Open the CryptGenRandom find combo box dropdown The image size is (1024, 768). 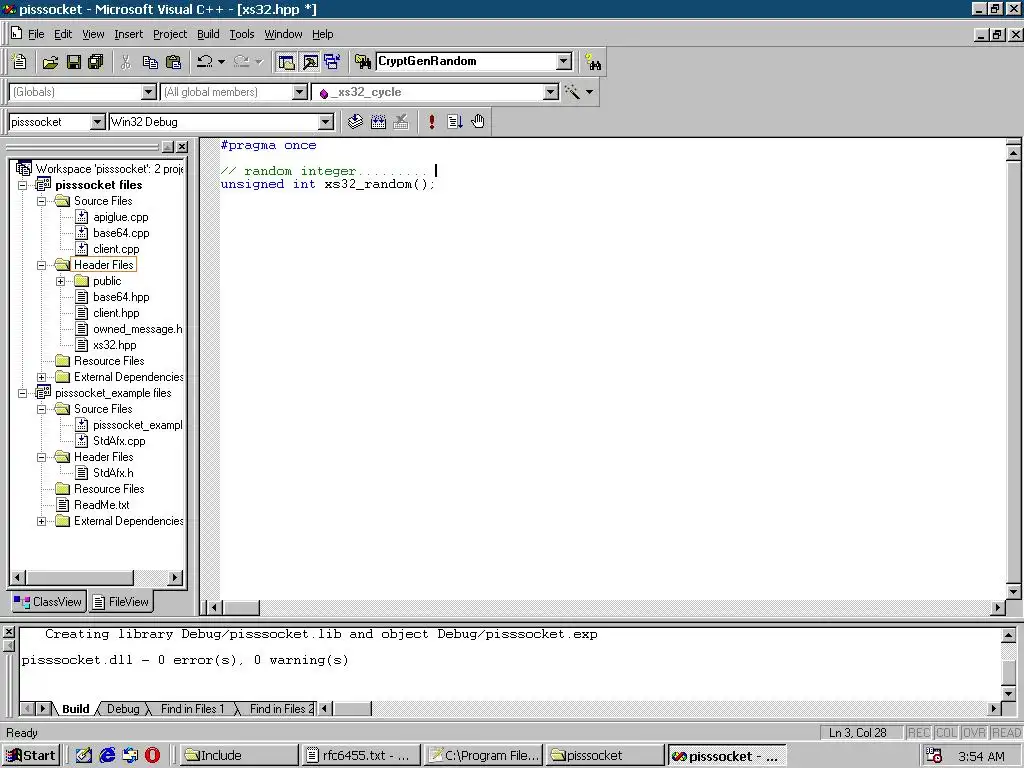564,61
